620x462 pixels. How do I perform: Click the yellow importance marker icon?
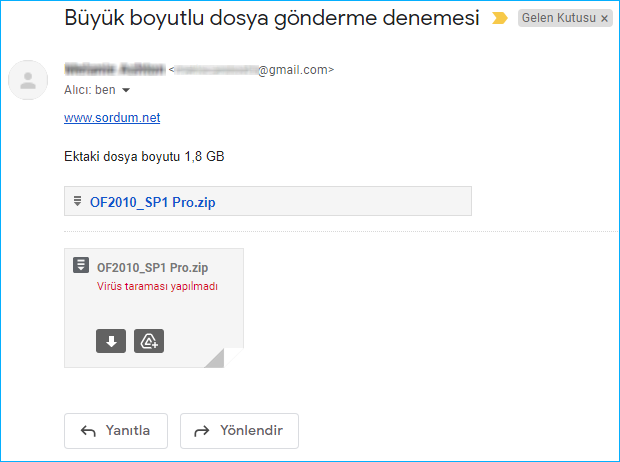[x=500, y=18]
